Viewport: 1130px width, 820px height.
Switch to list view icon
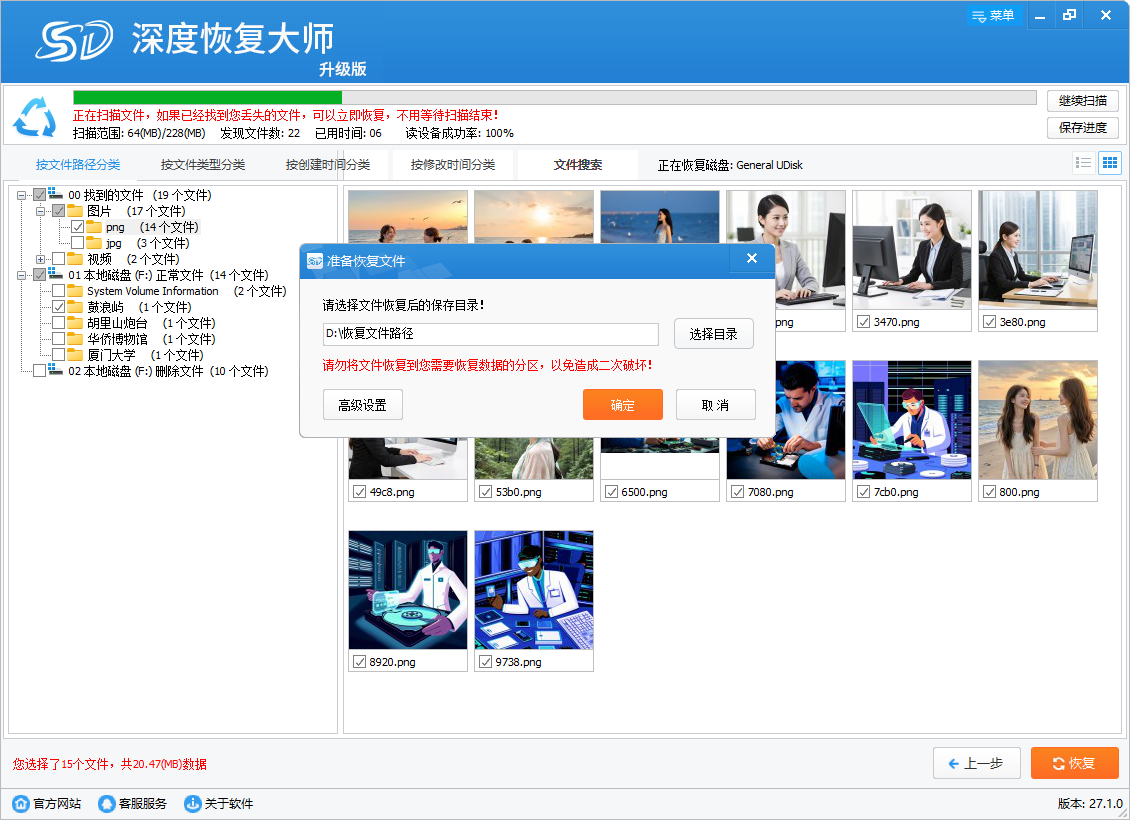coord(1083,163)
